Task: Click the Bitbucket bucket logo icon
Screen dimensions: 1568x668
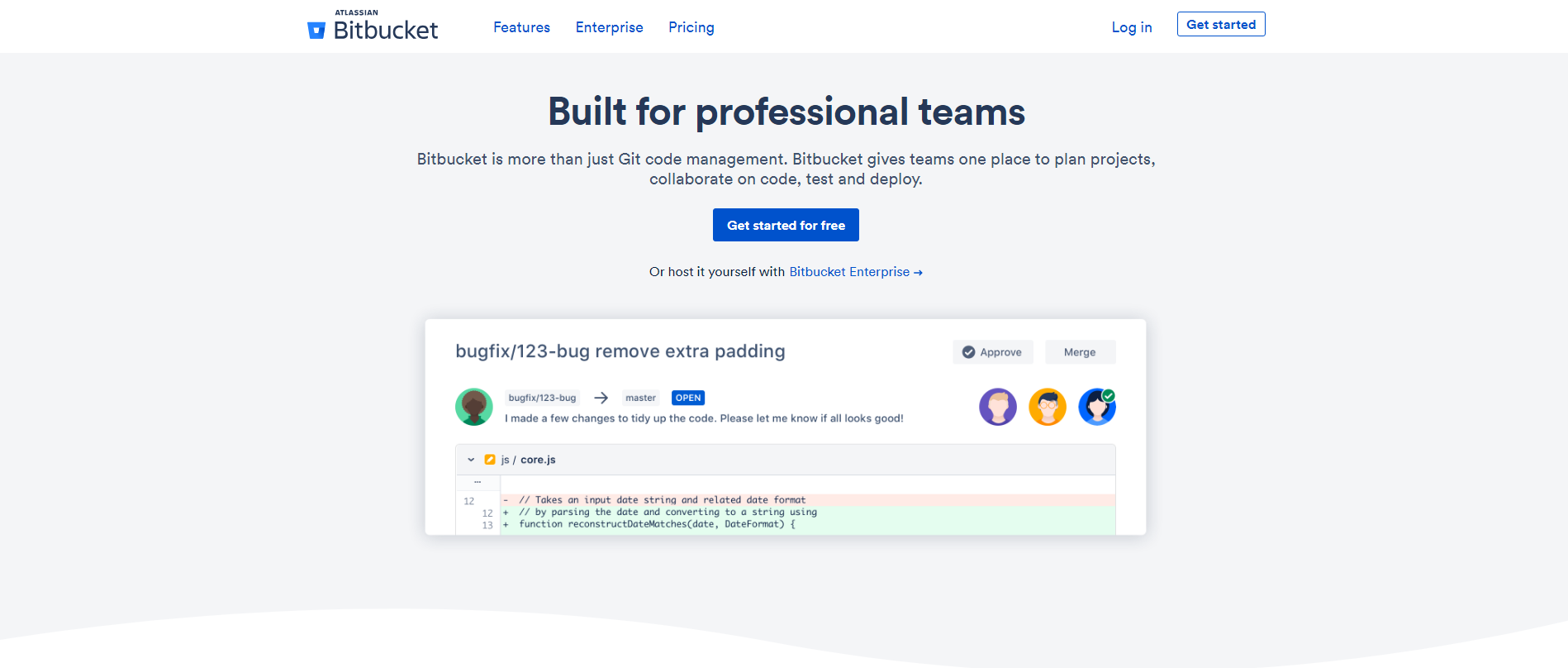Action: (316, 31)
